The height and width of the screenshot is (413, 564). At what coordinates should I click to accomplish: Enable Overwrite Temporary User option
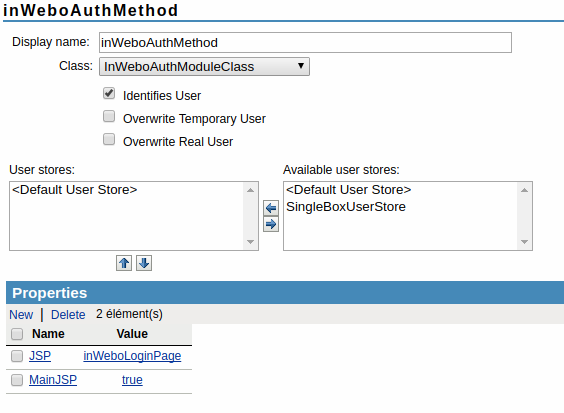pyautogui.click(x=109, y=117)
